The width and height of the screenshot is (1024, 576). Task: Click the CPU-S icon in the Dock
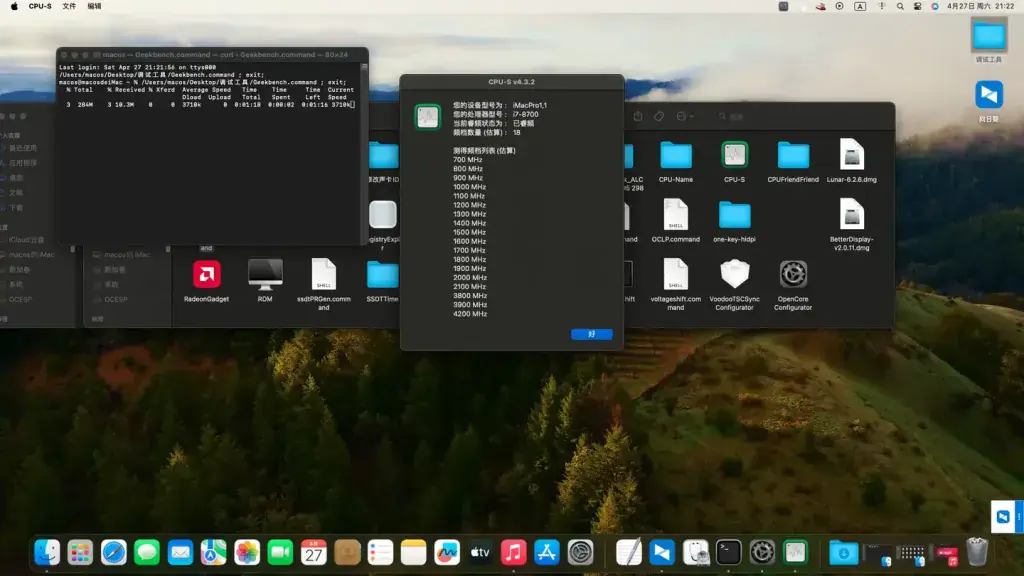795,552
